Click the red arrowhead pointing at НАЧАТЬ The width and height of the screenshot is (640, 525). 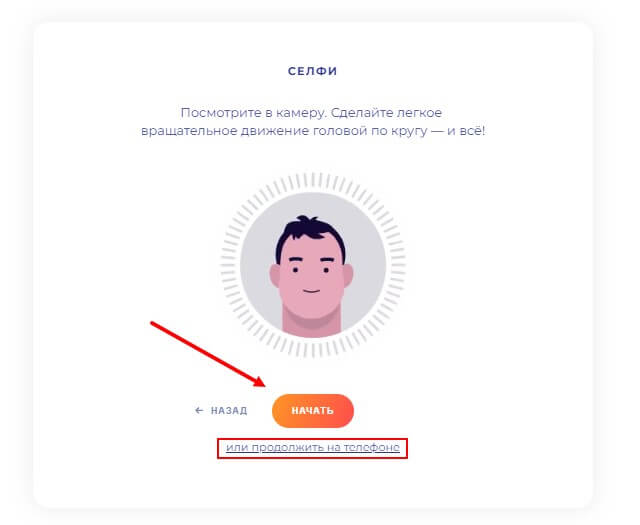point(259,383)
